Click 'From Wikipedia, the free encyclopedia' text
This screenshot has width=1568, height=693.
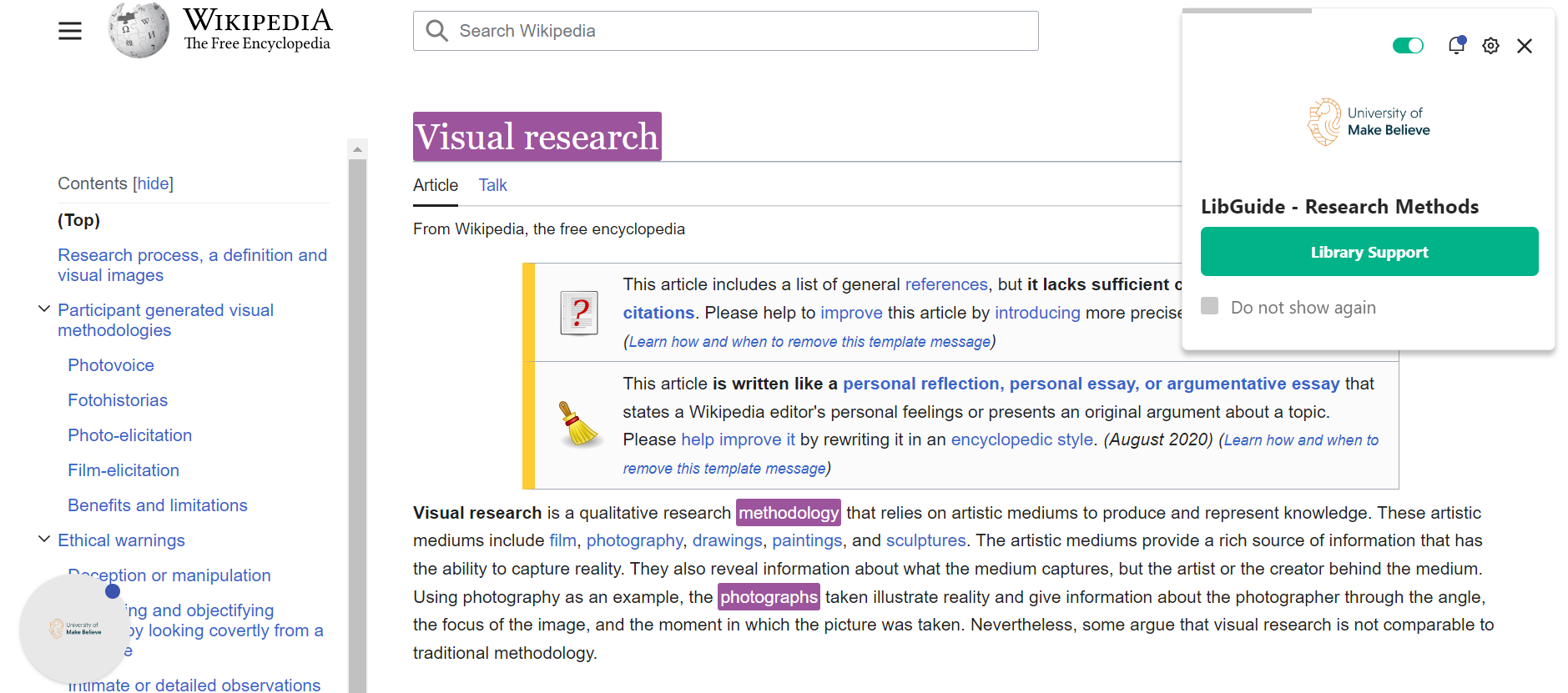point(549,229)
